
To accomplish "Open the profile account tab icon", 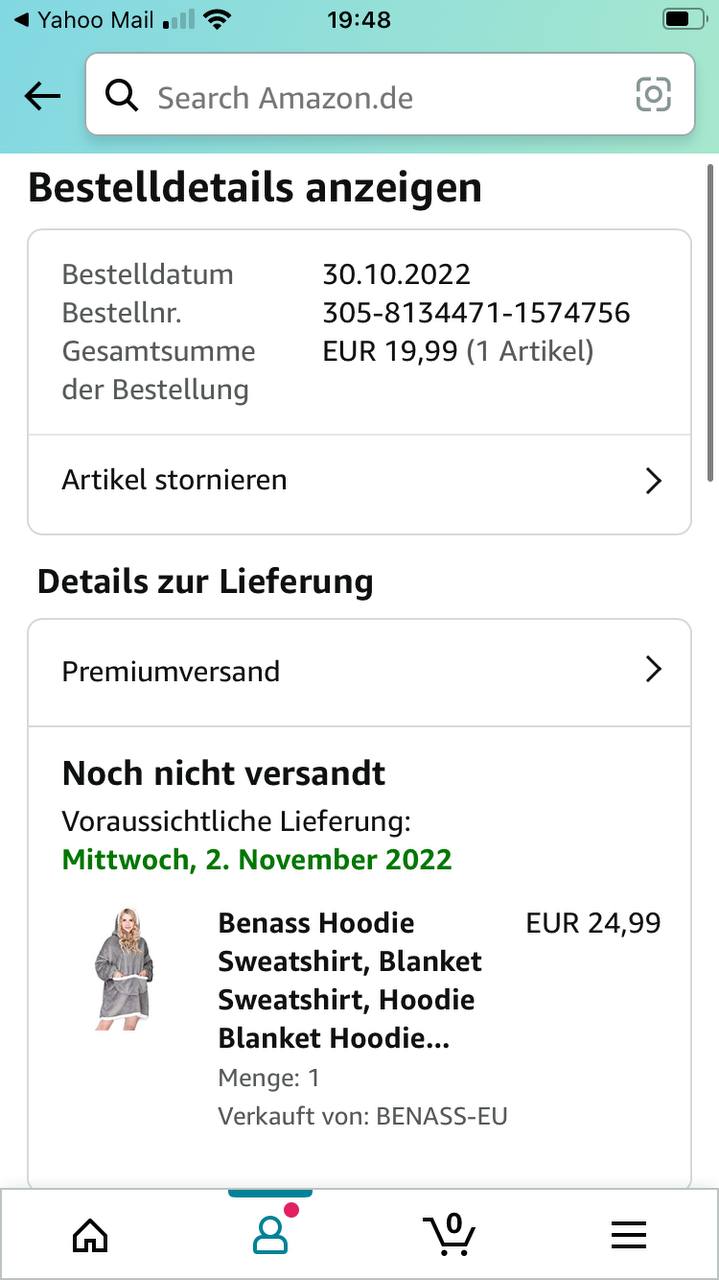I will coord(270,1235).
